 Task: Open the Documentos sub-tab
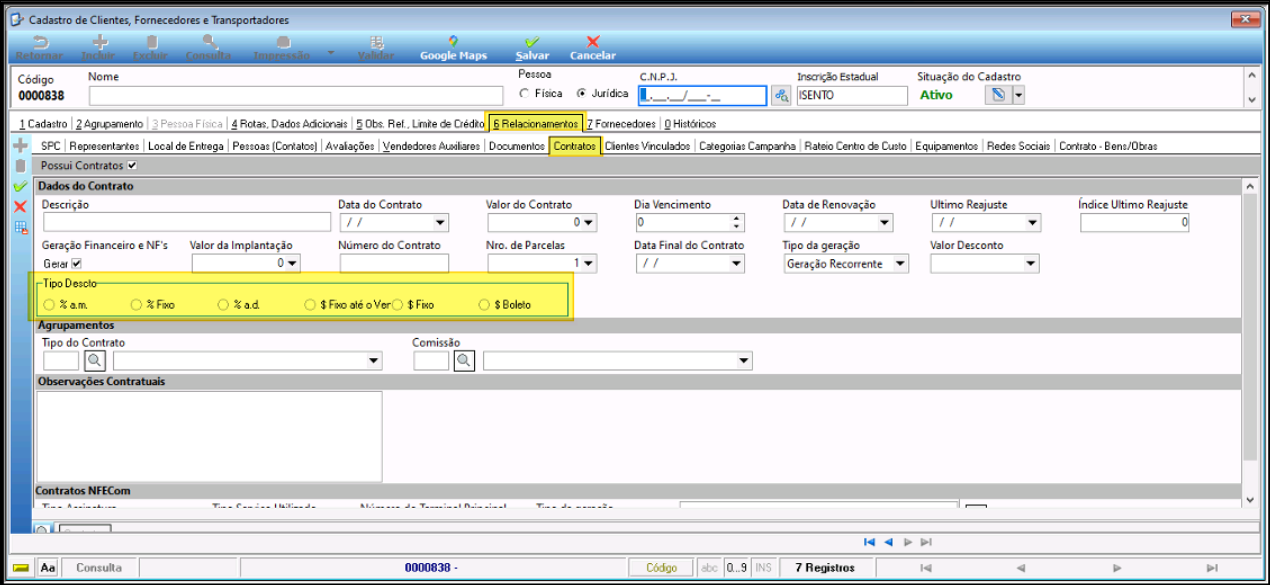[x=516, y=146]
